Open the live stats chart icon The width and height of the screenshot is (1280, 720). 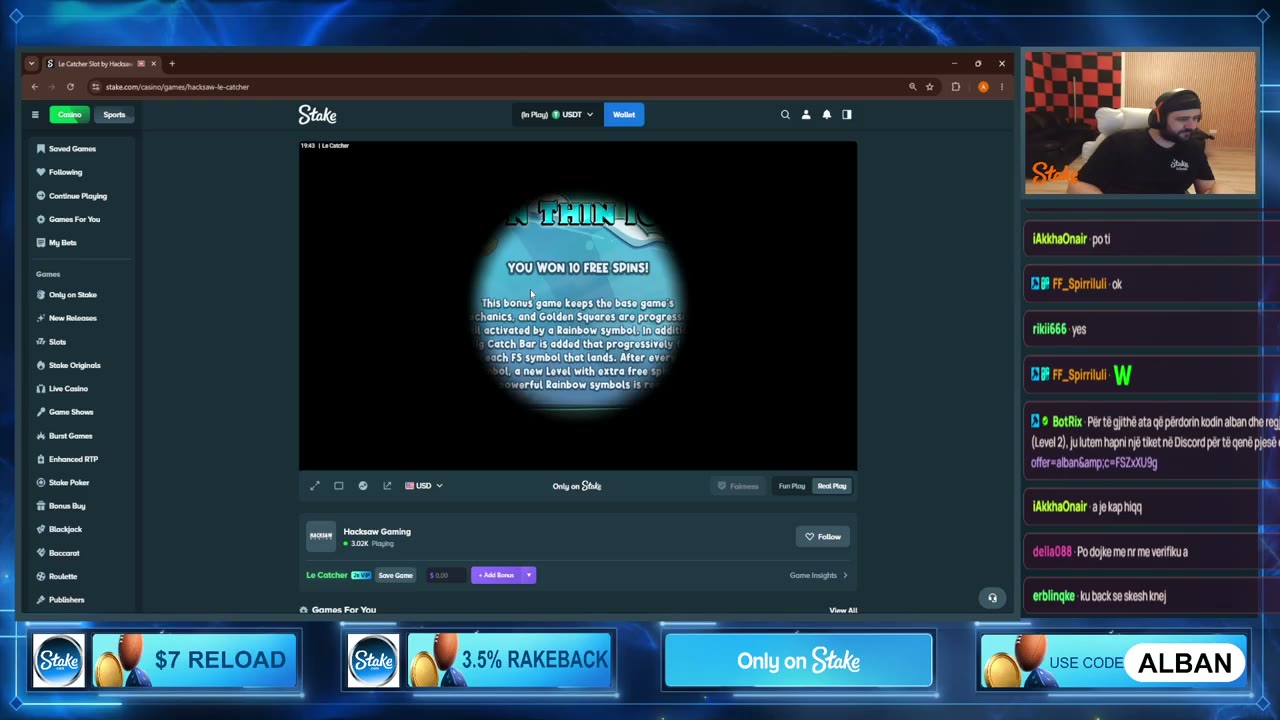(363, 486)
